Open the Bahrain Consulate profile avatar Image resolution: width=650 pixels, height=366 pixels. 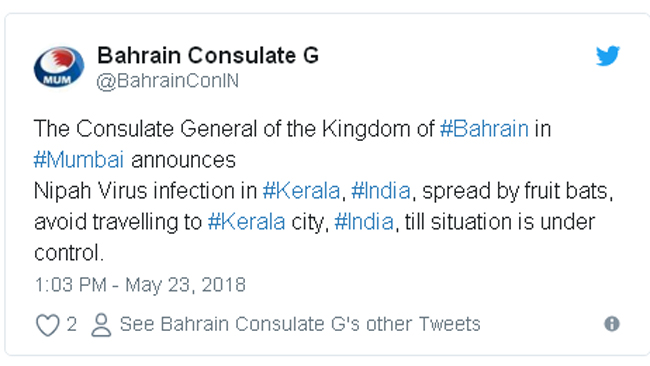(59, 67)
